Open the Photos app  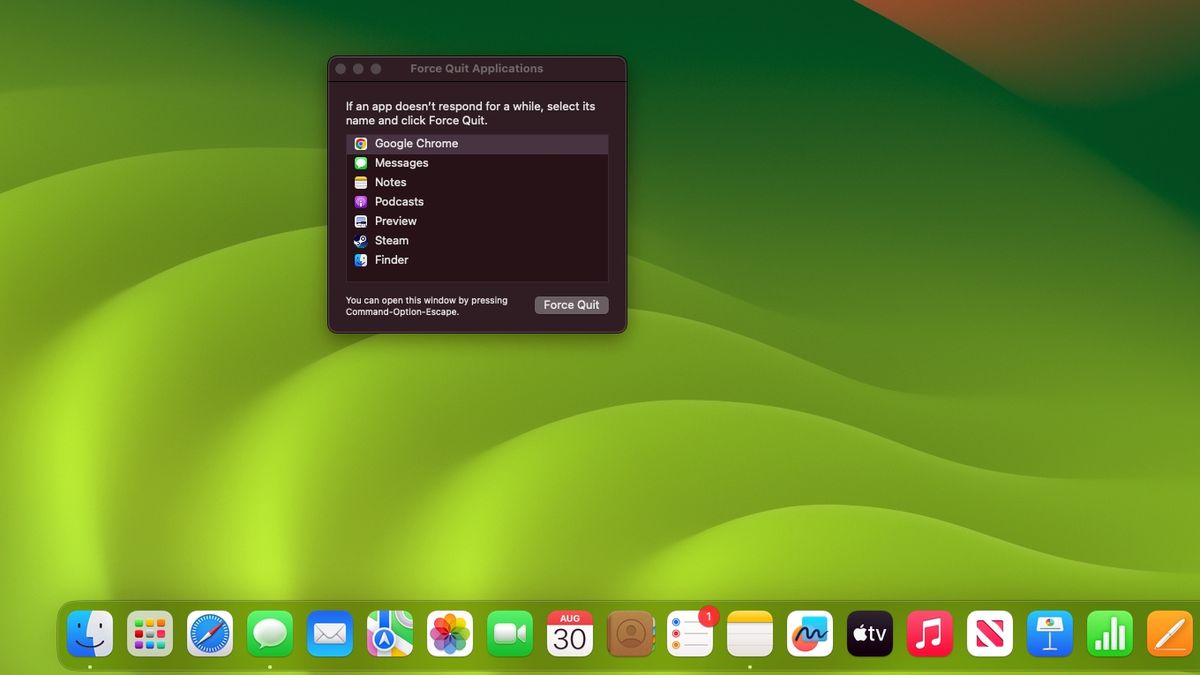coord(450,633)
